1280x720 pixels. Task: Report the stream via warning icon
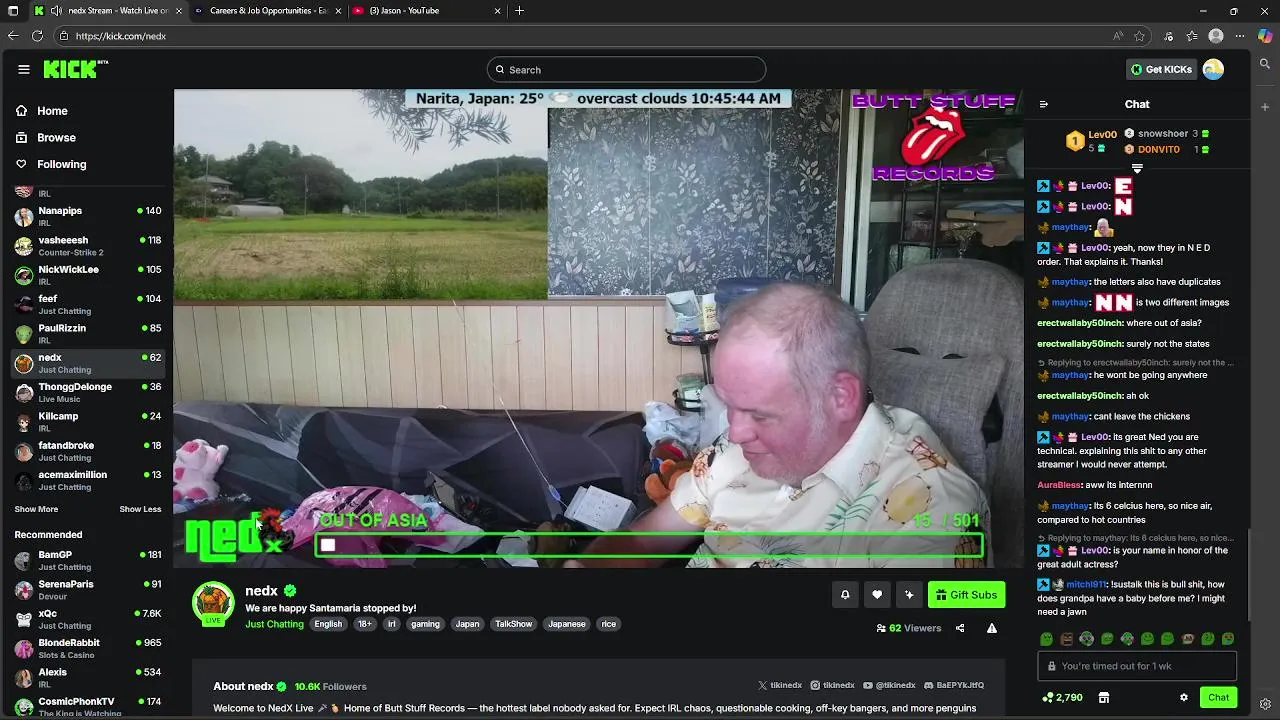coord(992,628)
